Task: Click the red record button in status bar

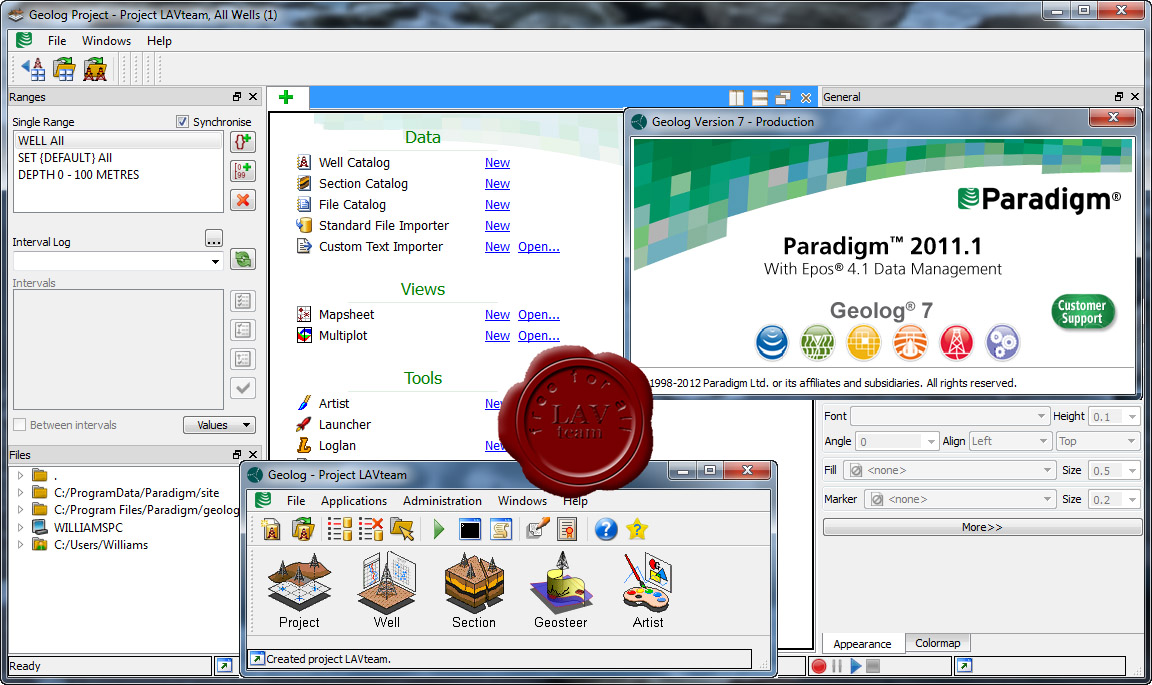Action: tap(818, 666)
